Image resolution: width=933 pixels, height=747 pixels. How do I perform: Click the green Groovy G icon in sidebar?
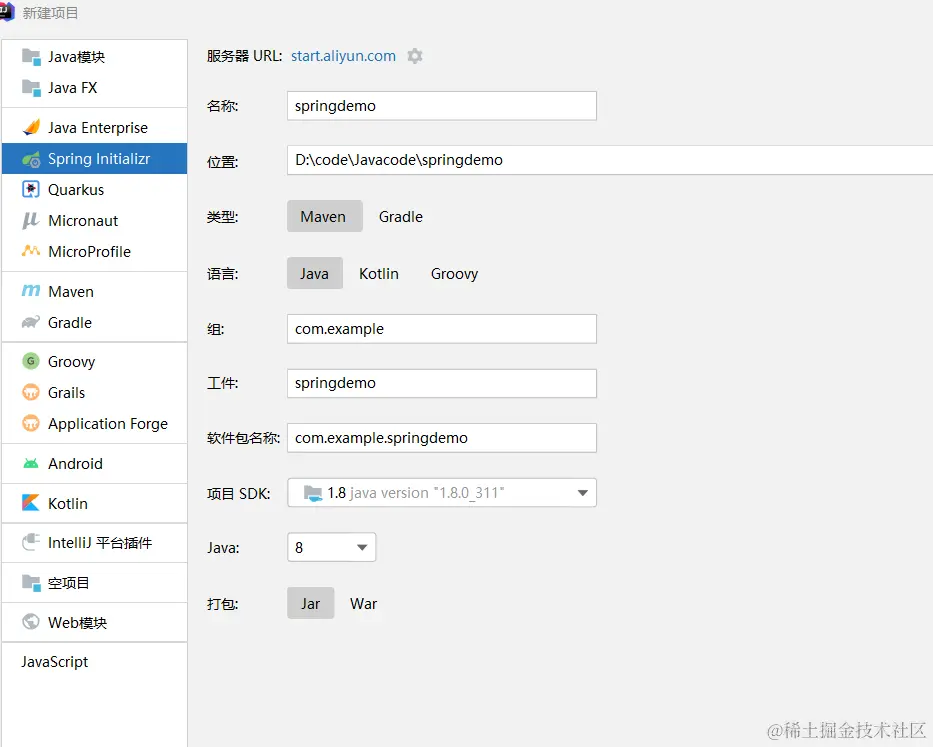coord(31,361)
